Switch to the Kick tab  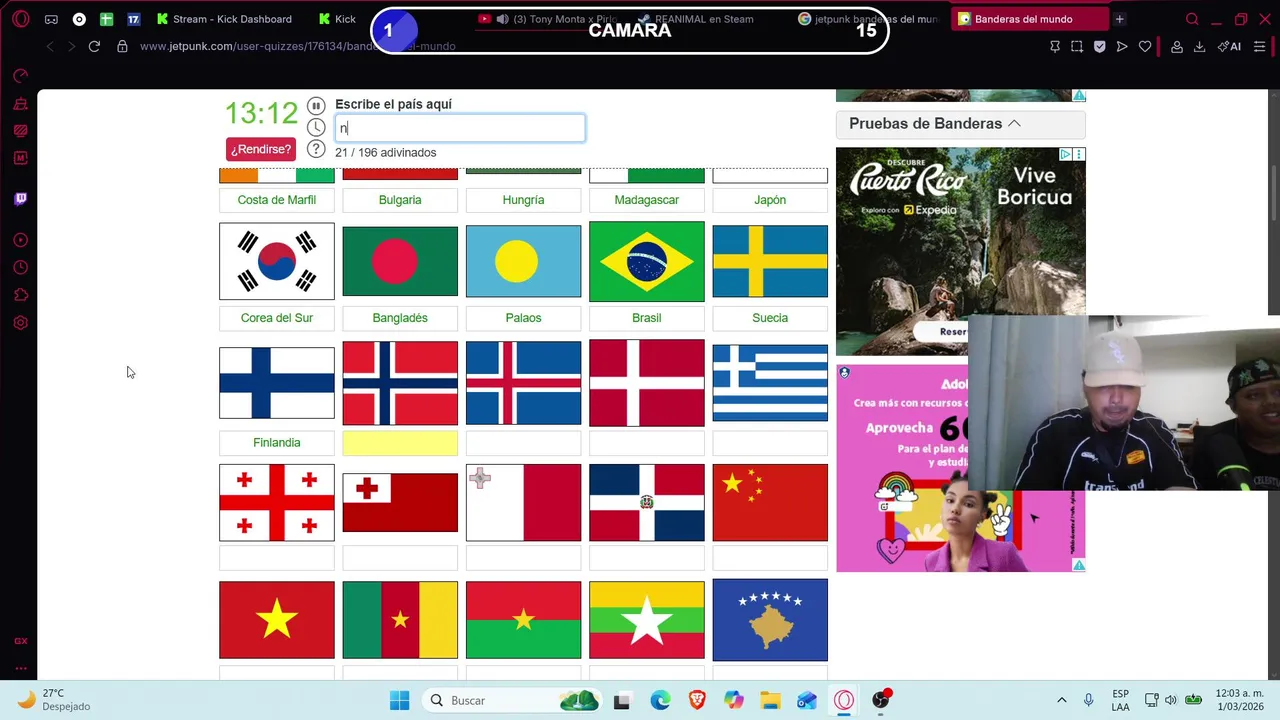click(x=337, y=19)
